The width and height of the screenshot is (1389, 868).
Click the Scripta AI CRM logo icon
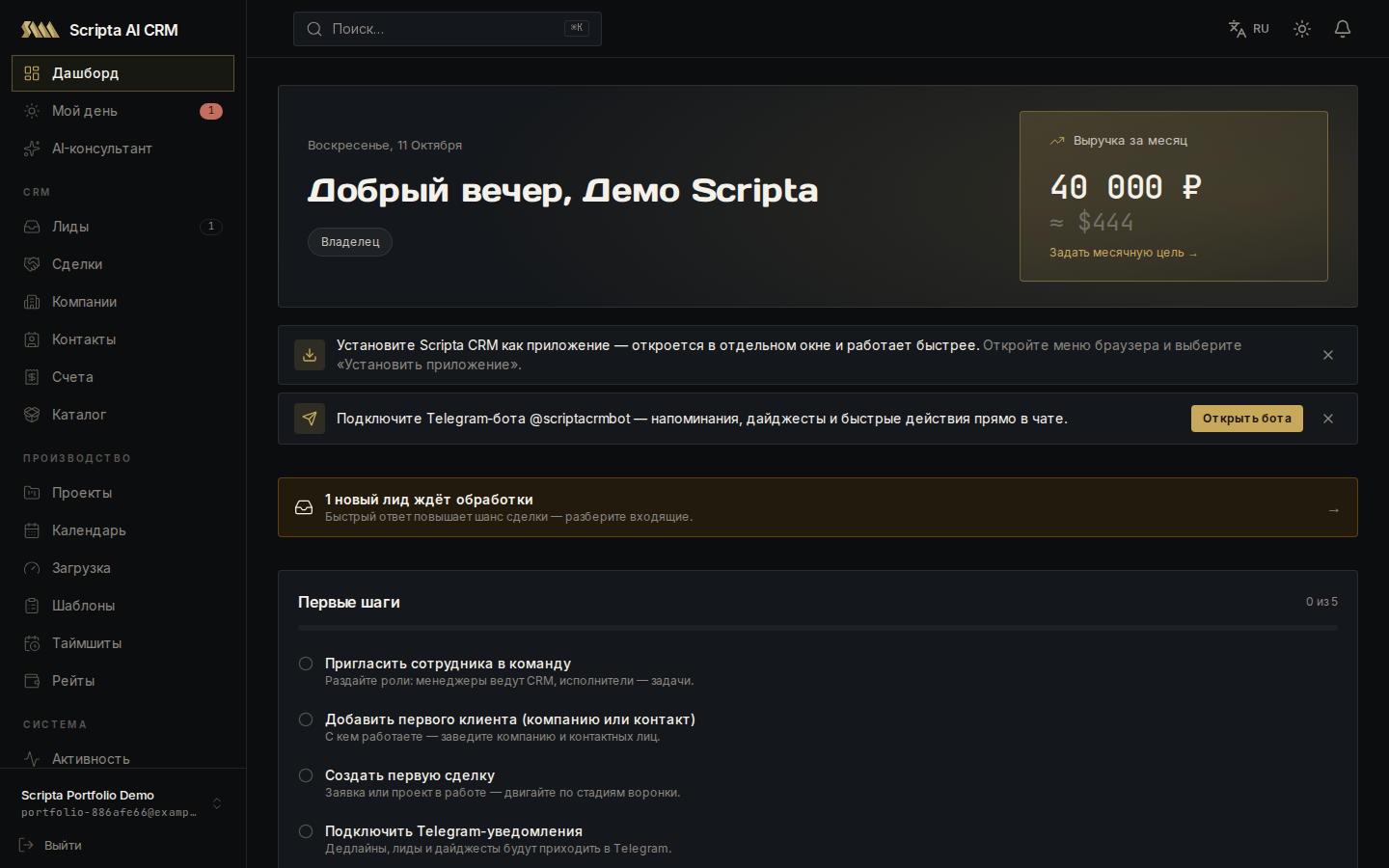41,30
